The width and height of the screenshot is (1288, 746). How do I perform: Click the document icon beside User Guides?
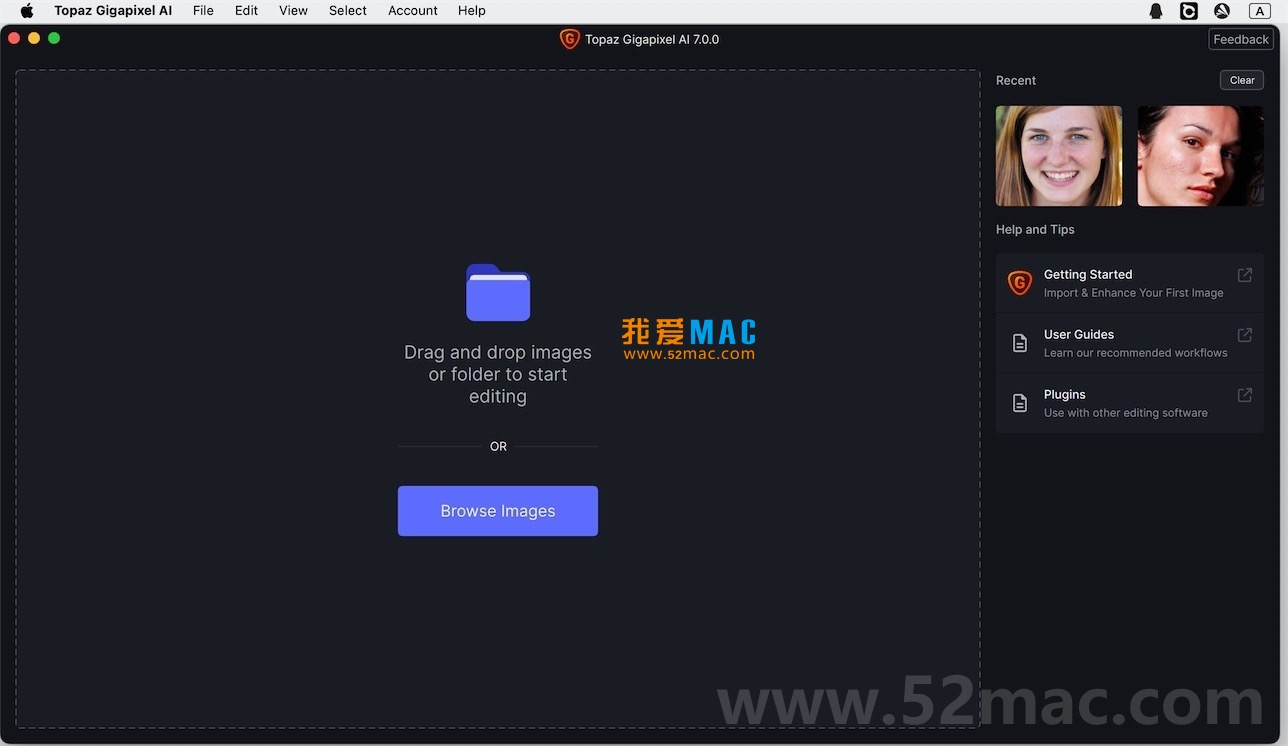pyautogui.click(x=1020, y=343)
